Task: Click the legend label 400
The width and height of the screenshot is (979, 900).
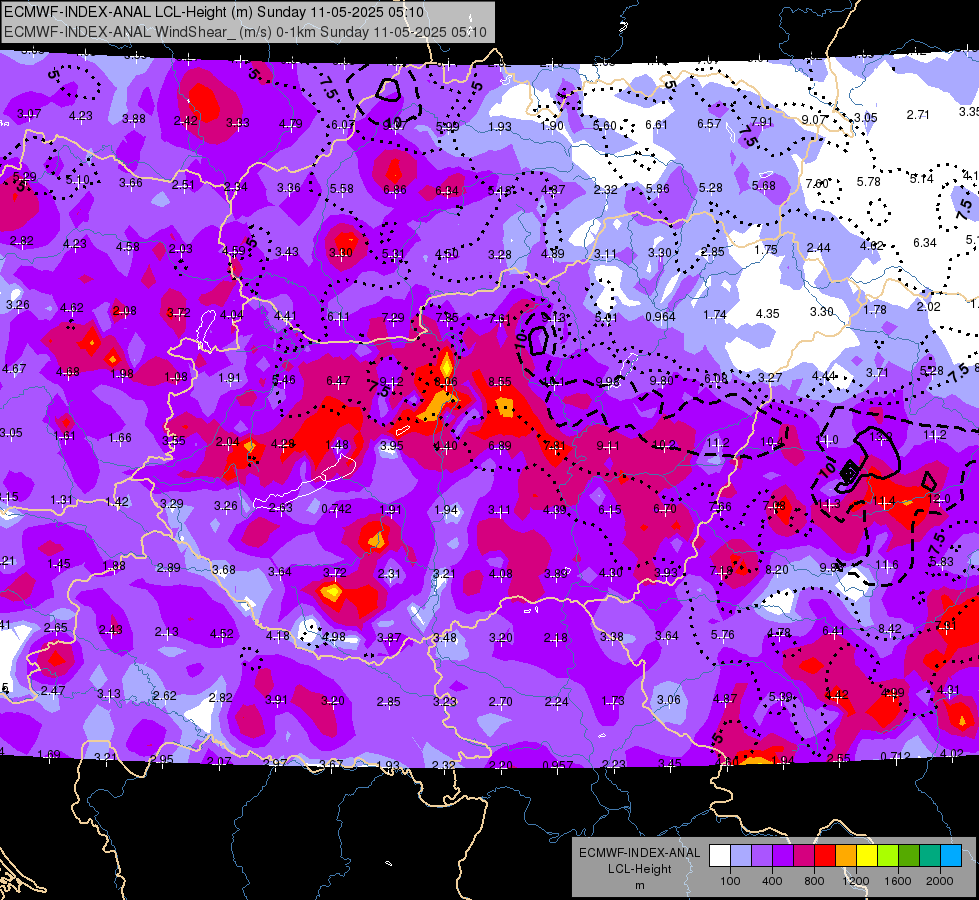Action: (772, 881)
